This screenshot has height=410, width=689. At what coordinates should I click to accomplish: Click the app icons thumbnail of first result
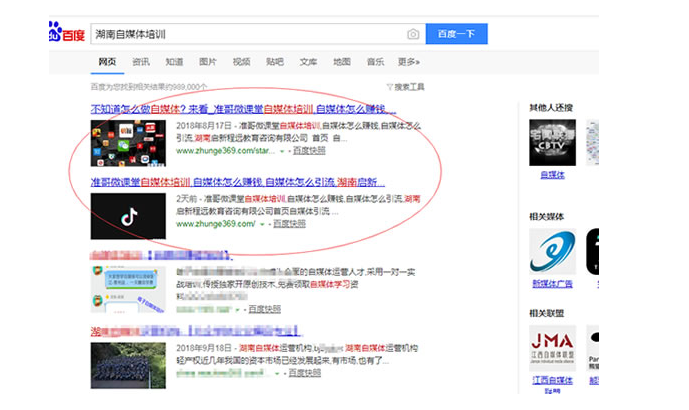[128, 143]
